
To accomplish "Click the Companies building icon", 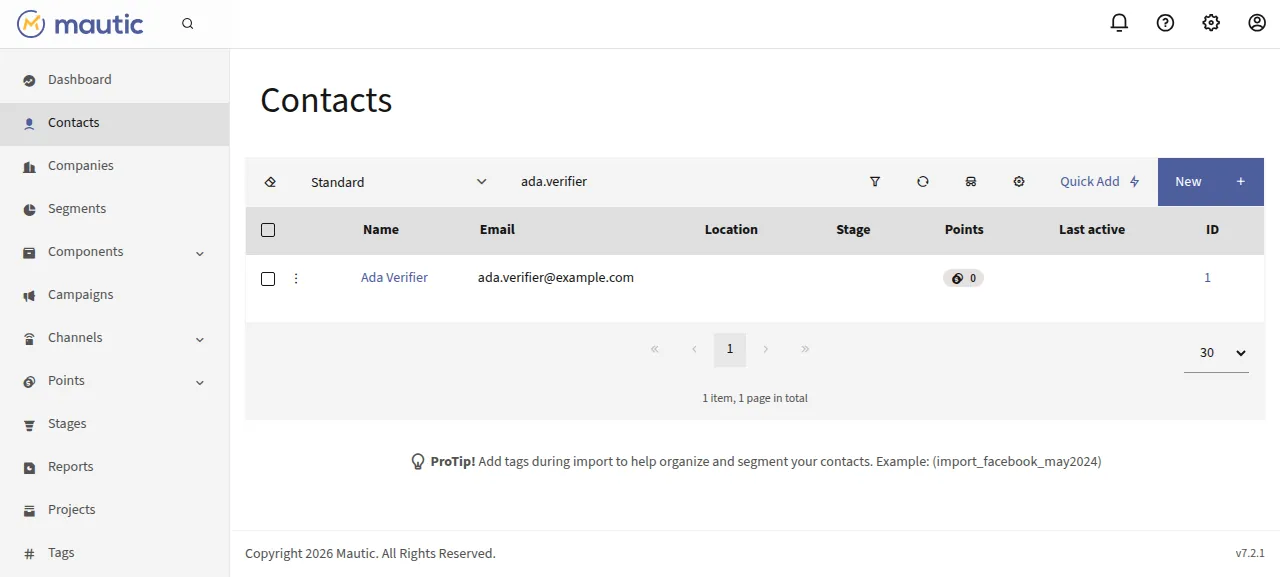I will pos(29,166).
